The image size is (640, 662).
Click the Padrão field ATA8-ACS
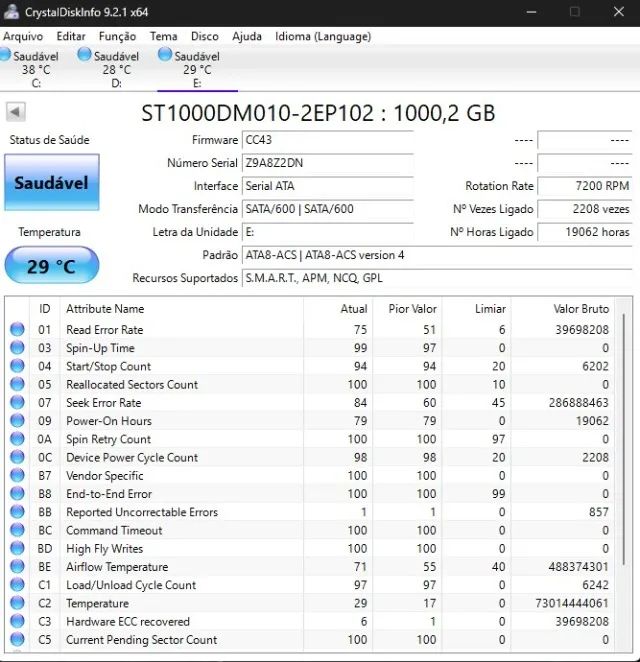point(437,255)
